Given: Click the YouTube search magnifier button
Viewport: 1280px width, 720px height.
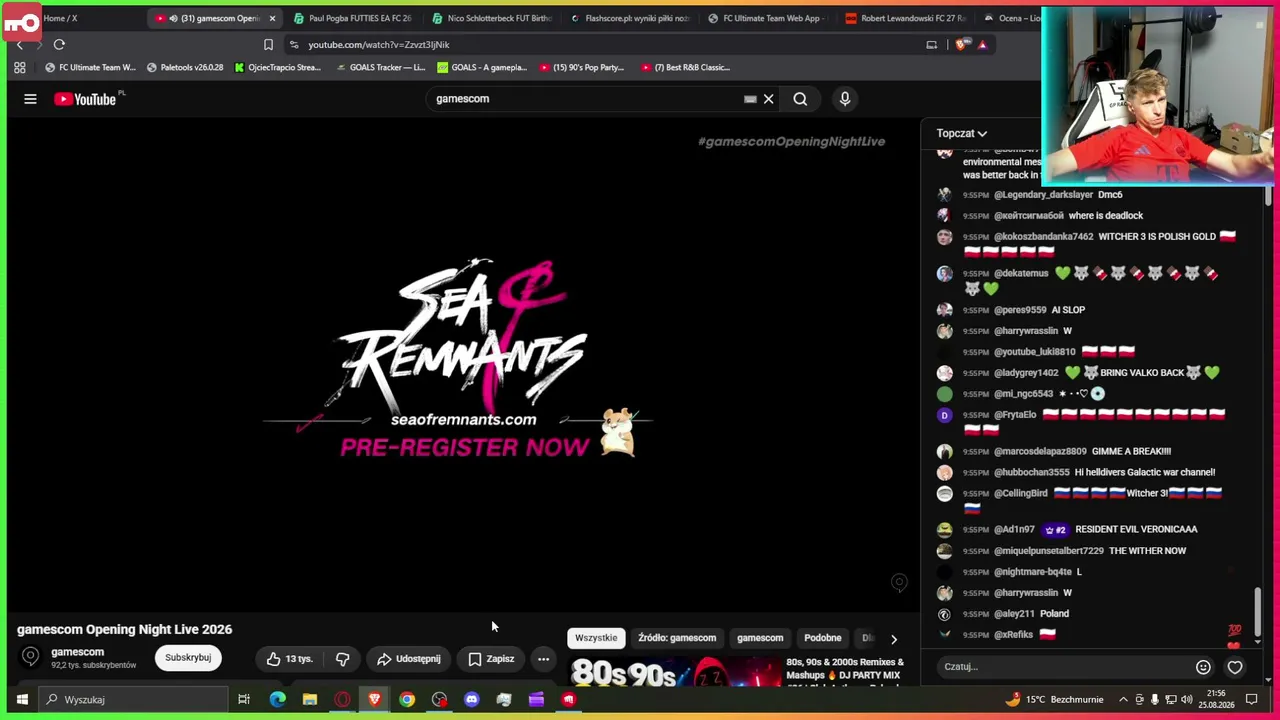Looking at the screenshot, I should 800,99.
